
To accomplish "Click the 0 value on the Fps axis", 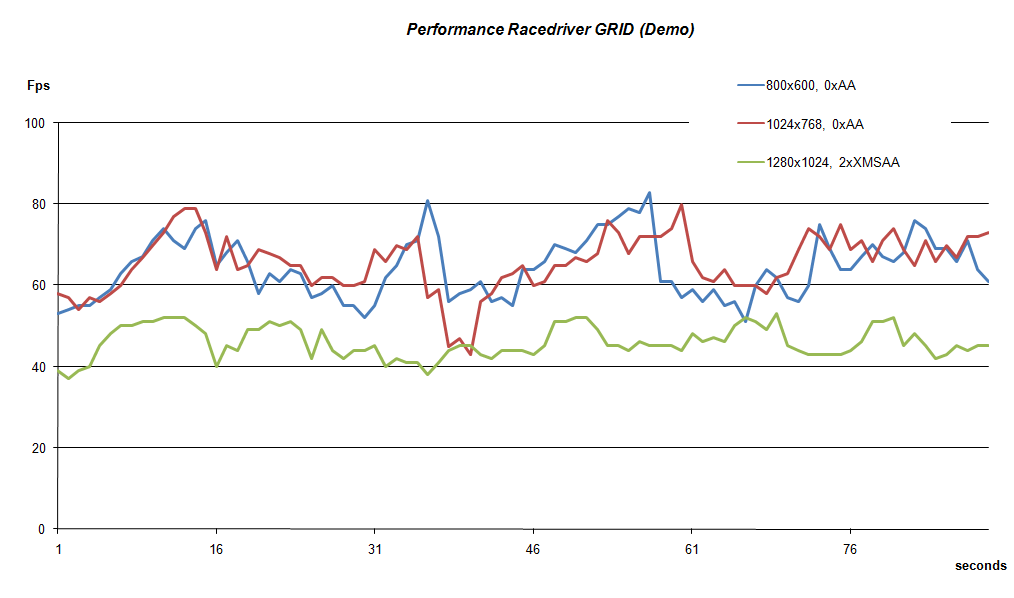I will 42,529.
